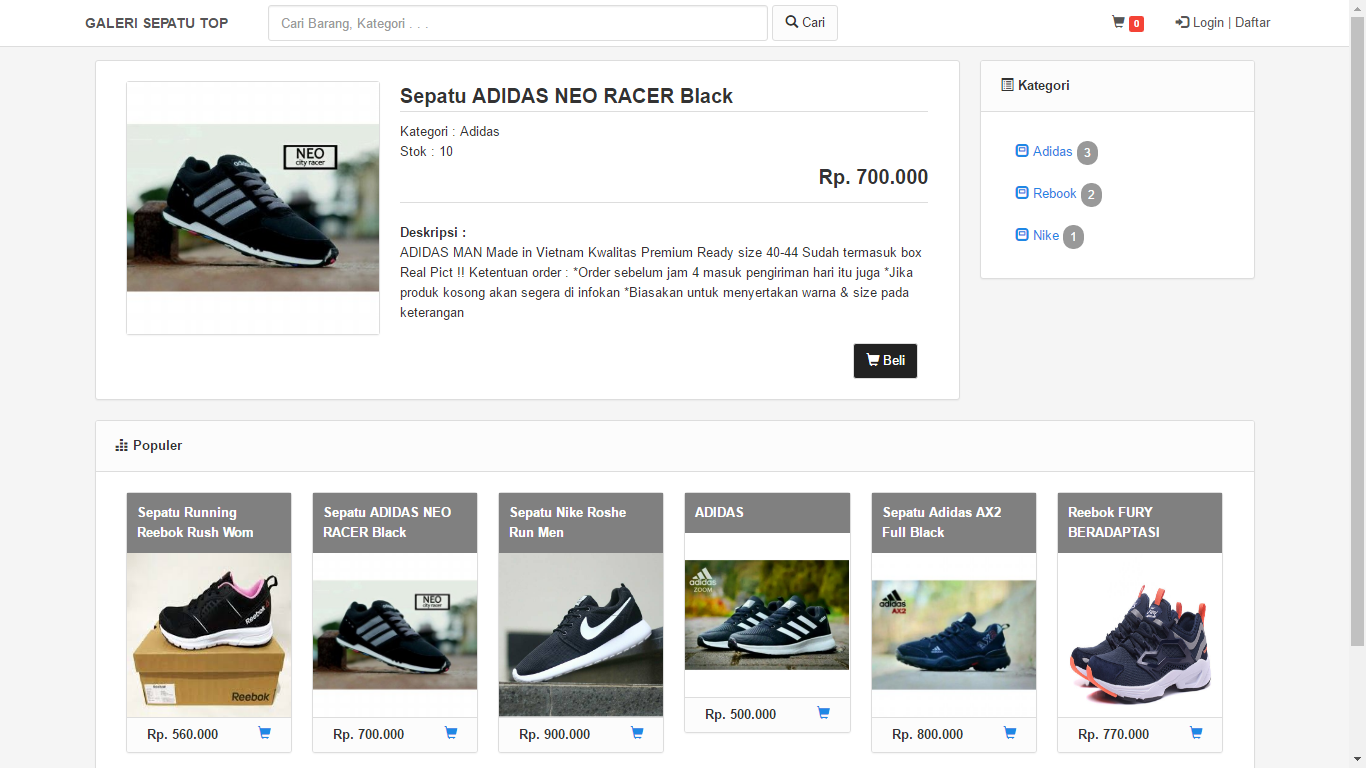Open the shopping cart icon in navbar
This screenshot has width=1366, height=768.
pos(1118,22)
